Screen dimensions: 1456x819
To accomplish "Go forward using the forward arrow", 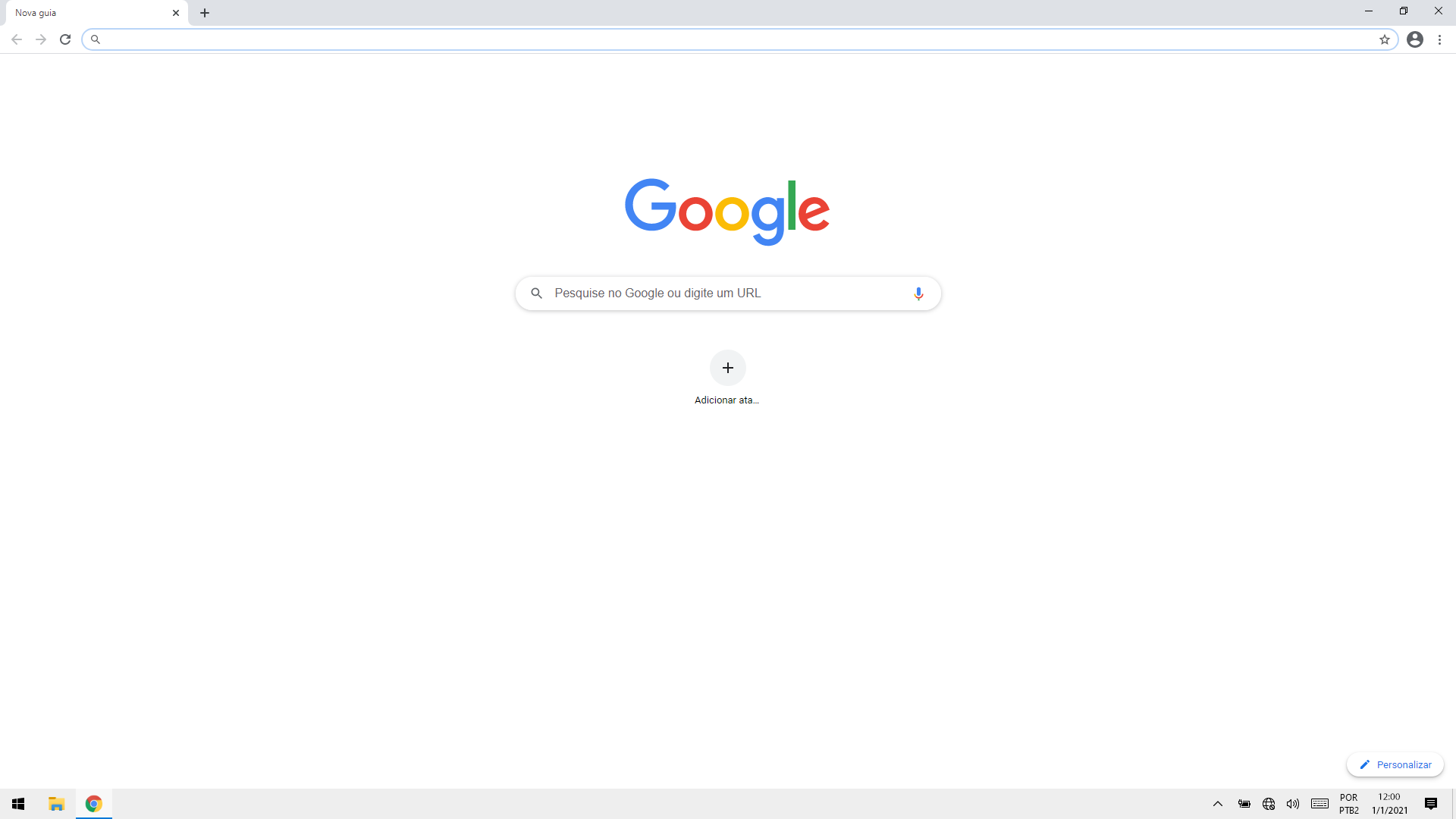I will pyautogui.click(x=41, y=39).
